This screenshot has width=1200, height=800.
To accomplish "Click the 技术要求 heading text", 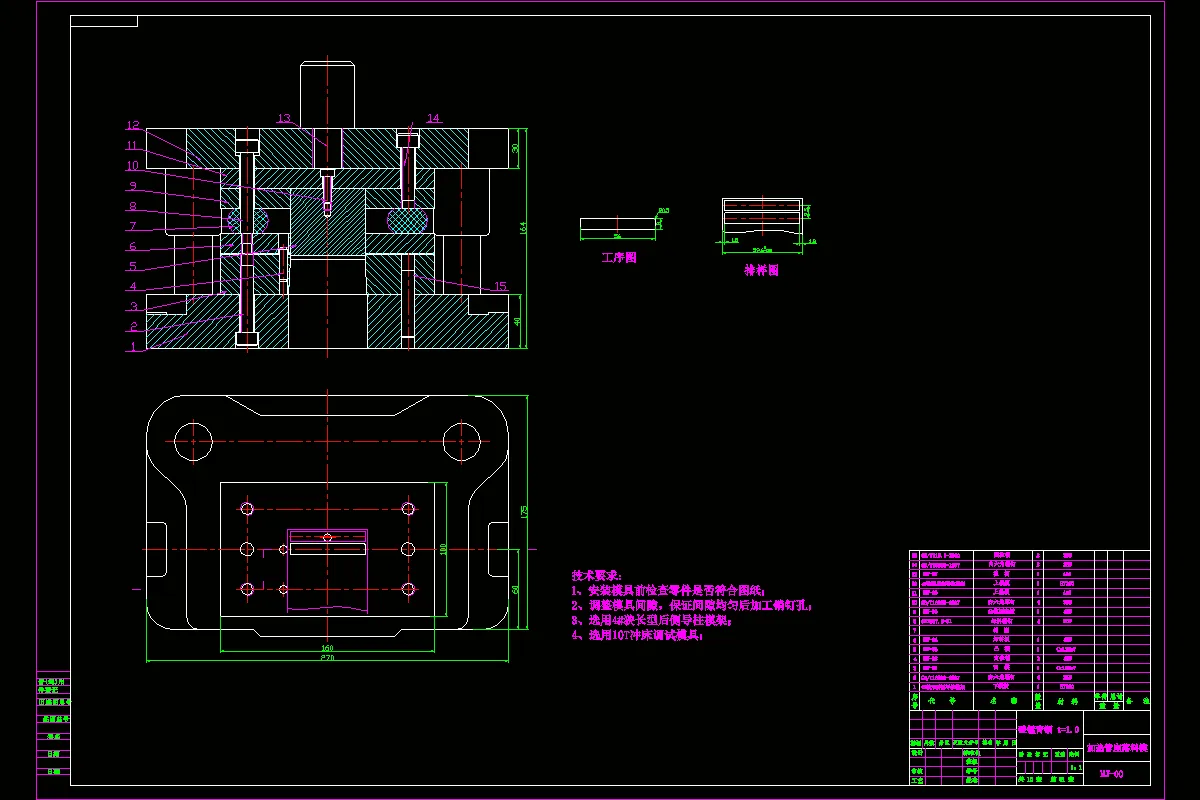I will click(597, 575).
